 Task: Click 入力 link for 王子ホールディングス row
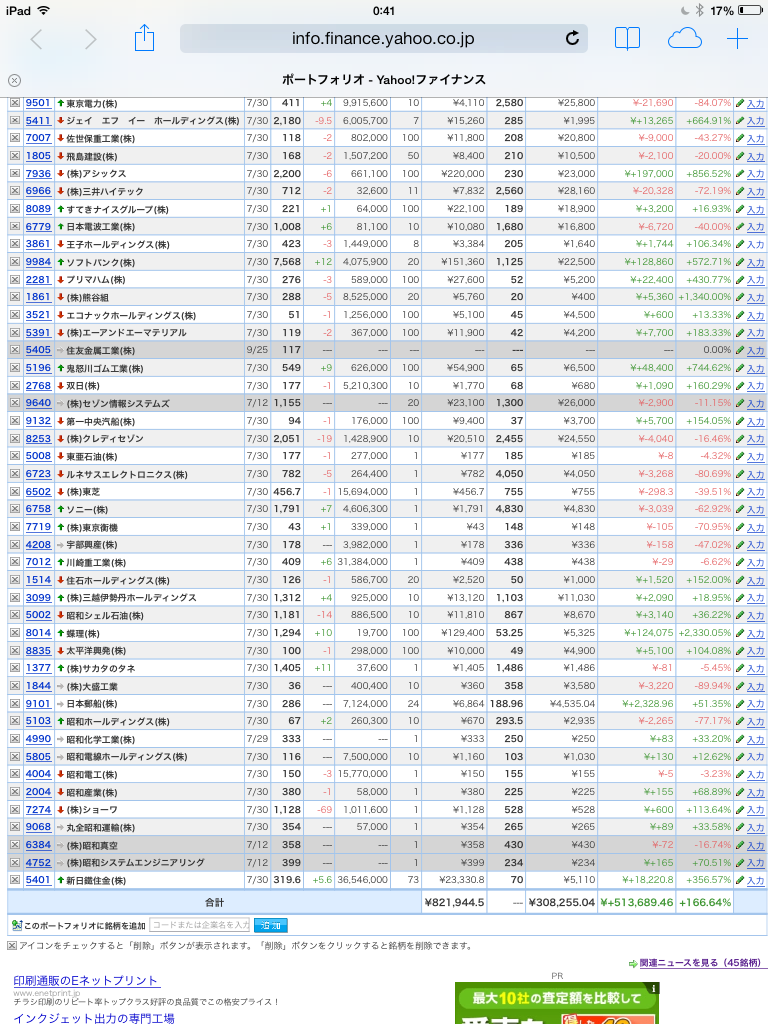(756, 244)
